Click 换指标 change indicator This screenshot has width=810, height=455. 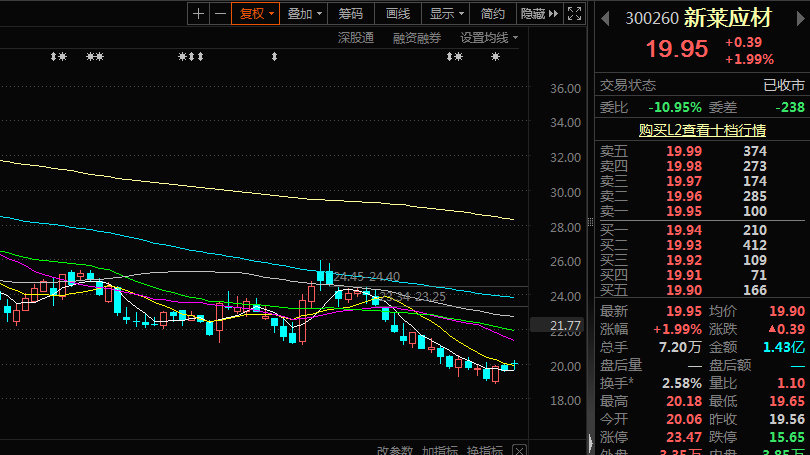tap(485, 450)
